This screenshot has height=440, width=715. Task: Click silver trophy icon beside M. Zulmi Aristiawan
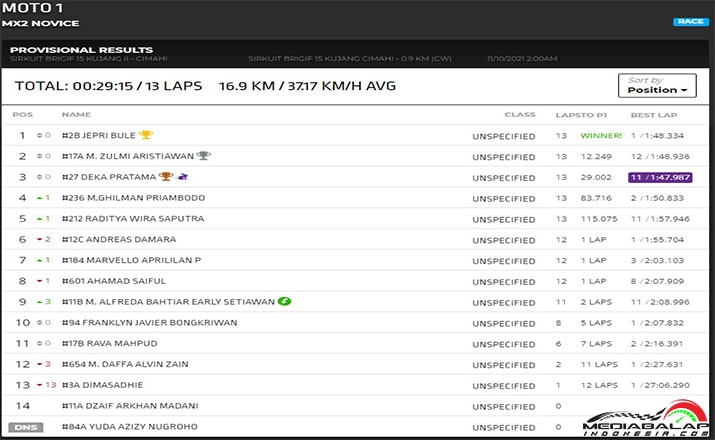pos(203,156)
